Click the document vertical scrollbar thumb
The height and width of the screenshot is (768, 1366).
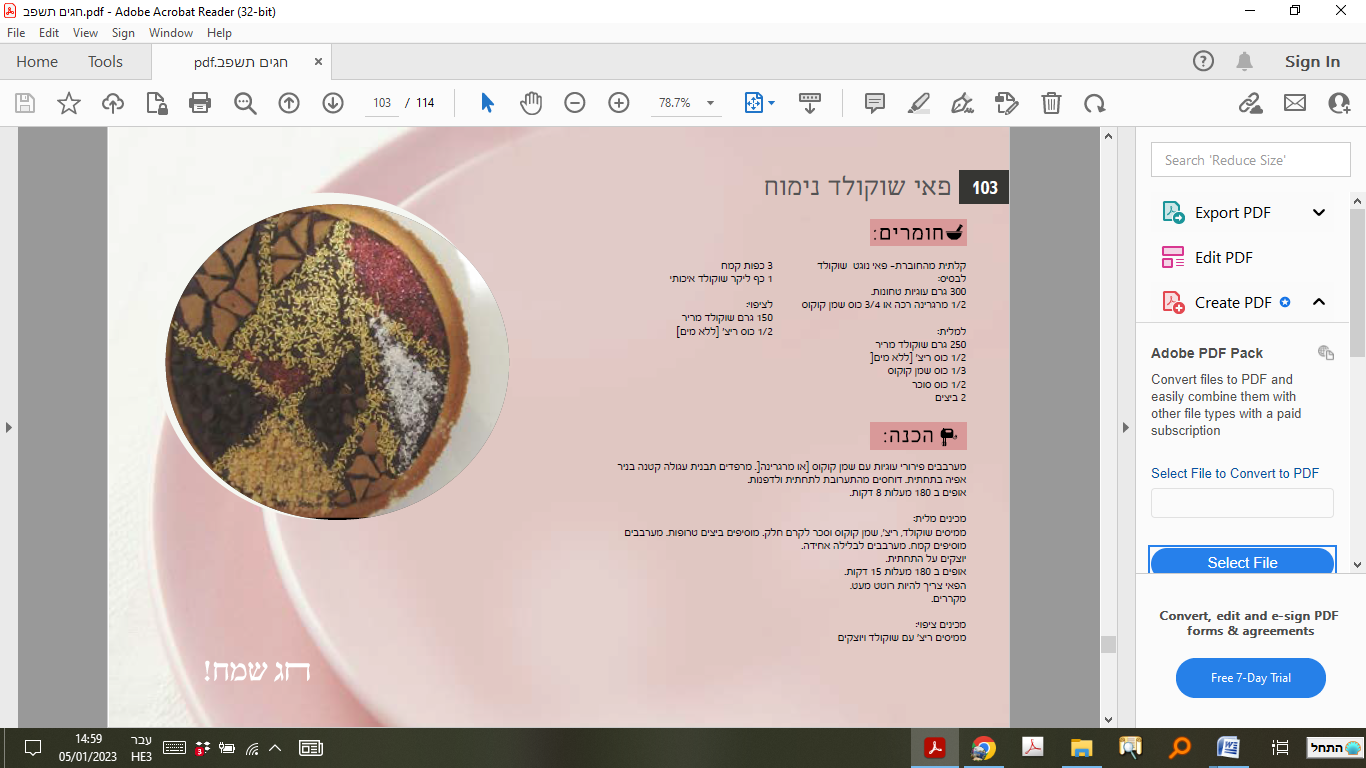[1108, 645]
